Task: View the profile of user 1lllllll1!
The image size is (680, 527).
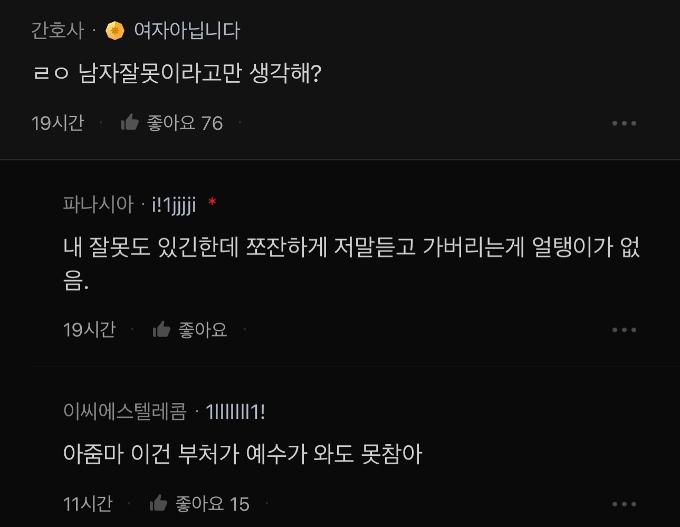Action: (235, 411)
